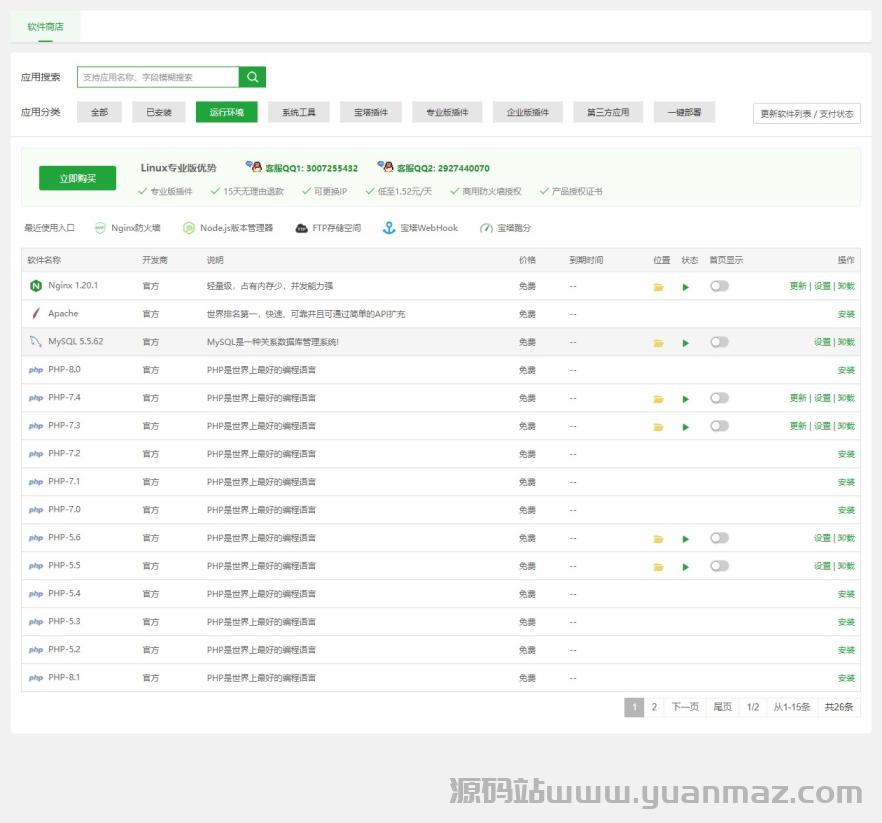Toggle homepage display for PHP-5.6
This screenshot has height=823, width=882.
pos(719,538)
